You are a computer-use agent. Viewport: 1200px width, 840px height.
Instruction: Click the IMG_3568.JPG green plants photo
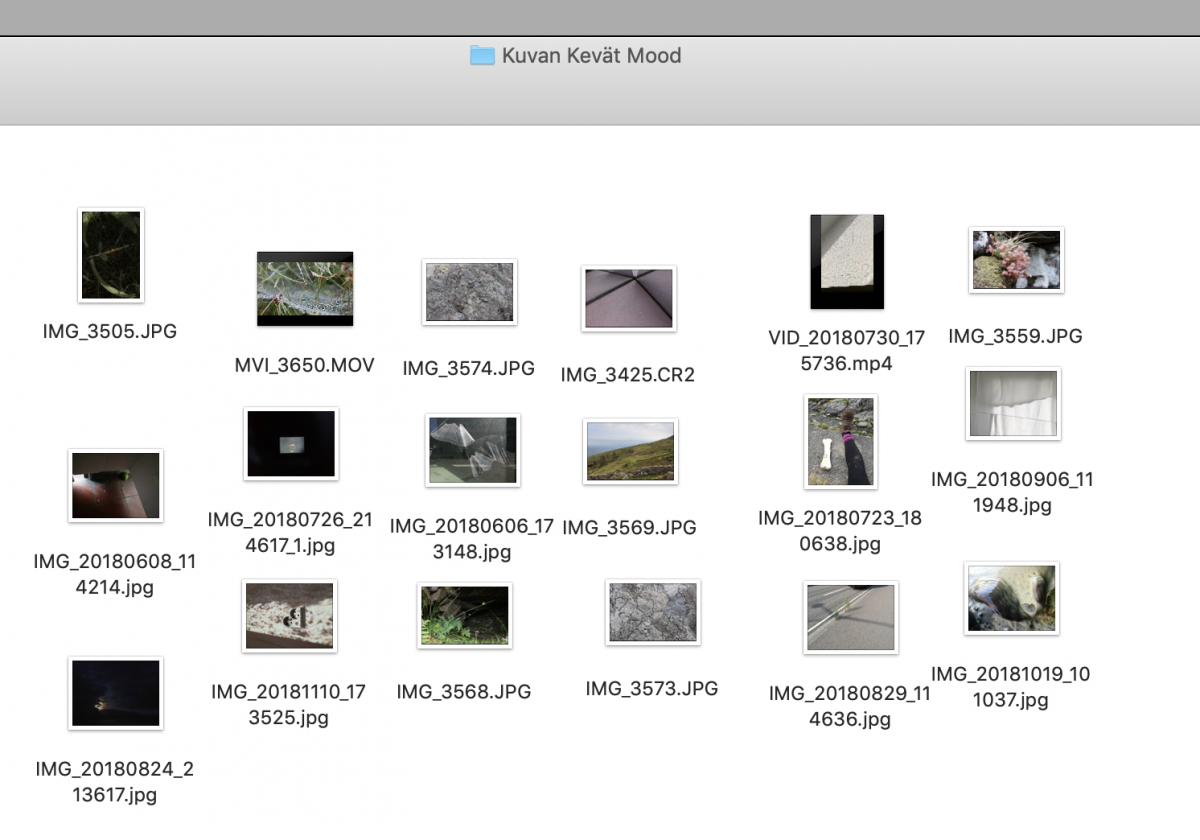pyautogui.click(x=464, y=616)
